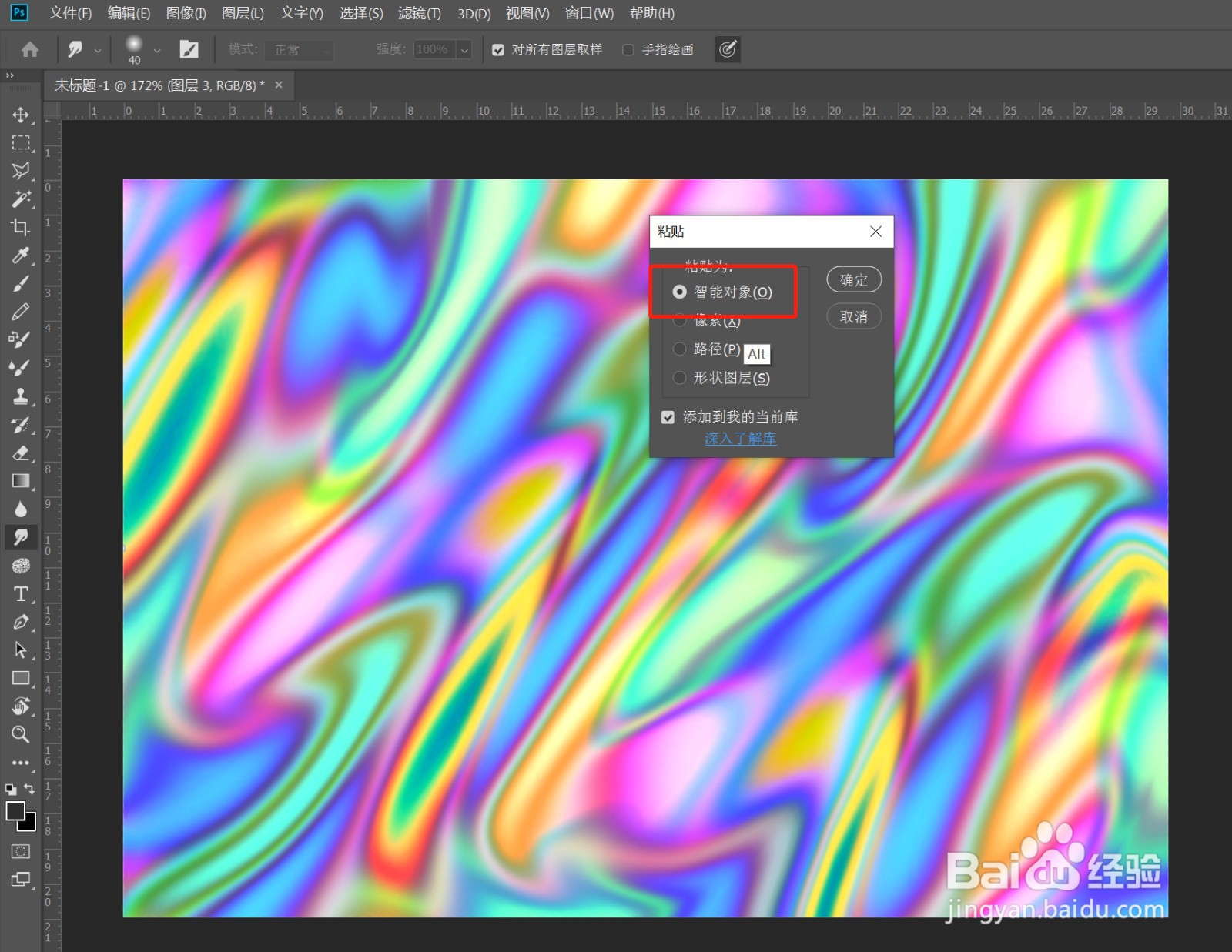Change the screen mode icon

(x=21, y=880)
